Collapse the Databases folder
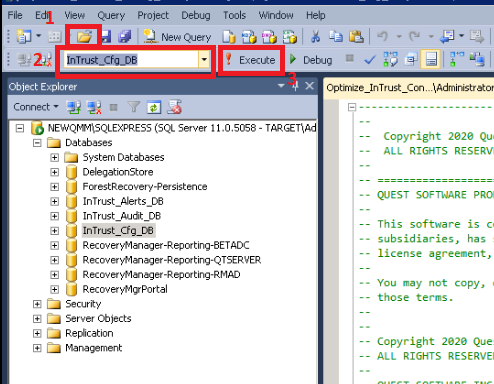Viewport: 494px width, 384px height. (37, 143)
